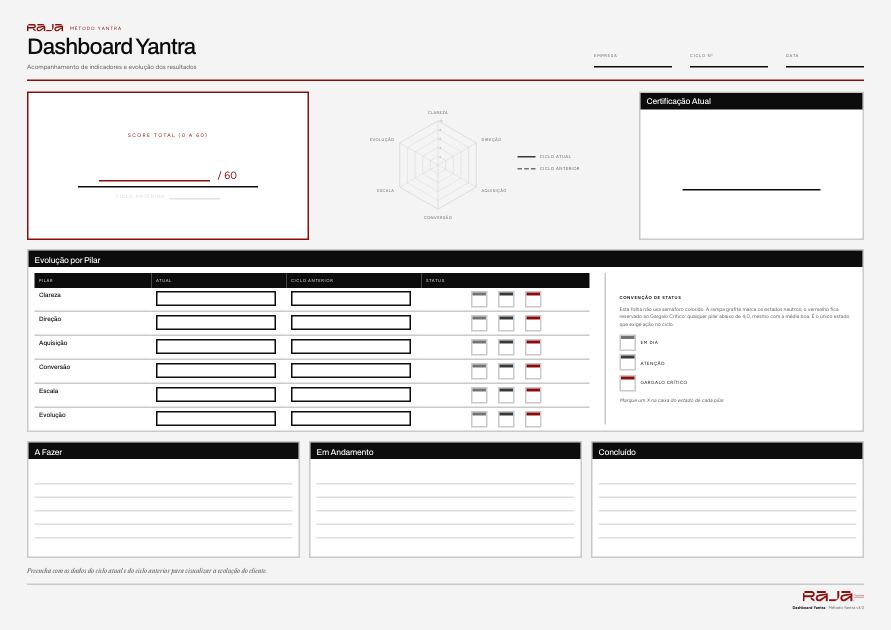This screenshot has width=891, height=630.
Task: Click the Convenção de Status heading
Action: tap(650, 298)
